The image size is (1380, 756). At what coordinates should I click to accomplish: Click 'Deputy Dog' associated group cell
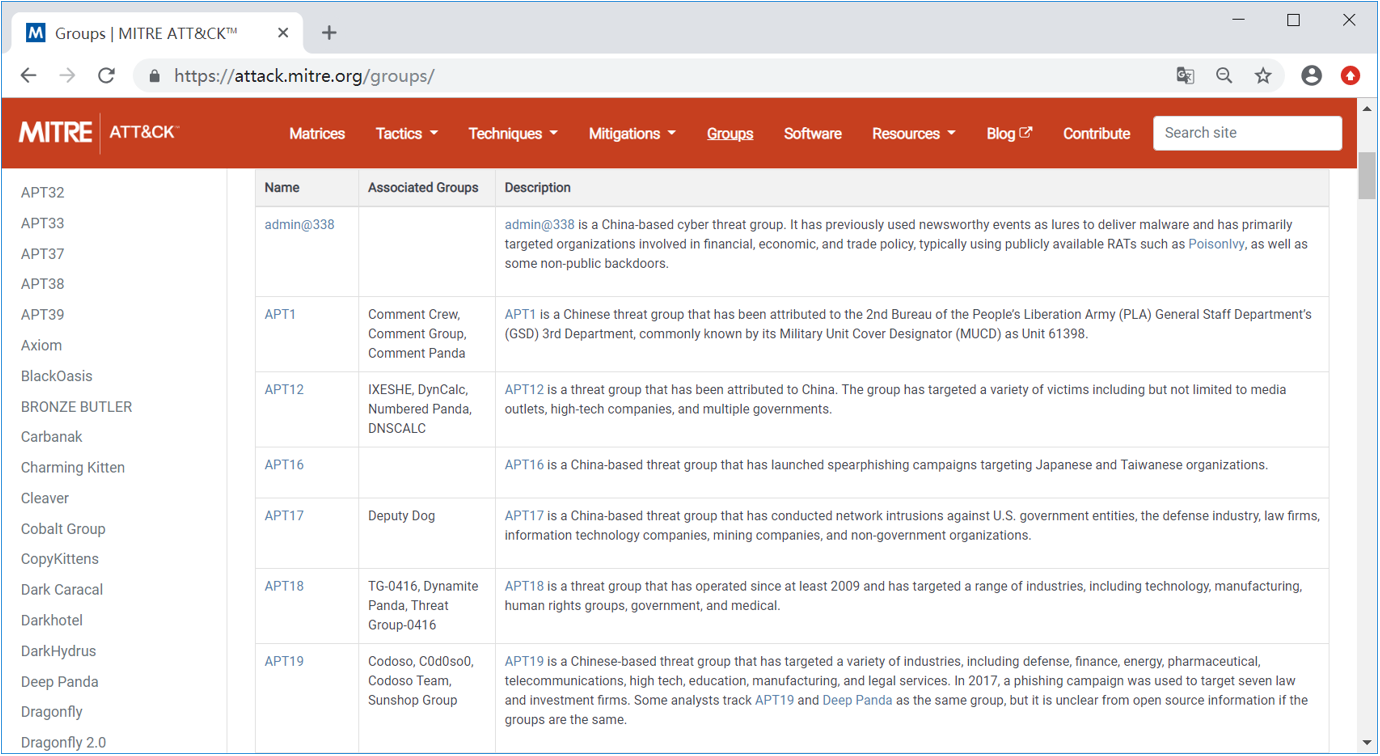[402, 516]
